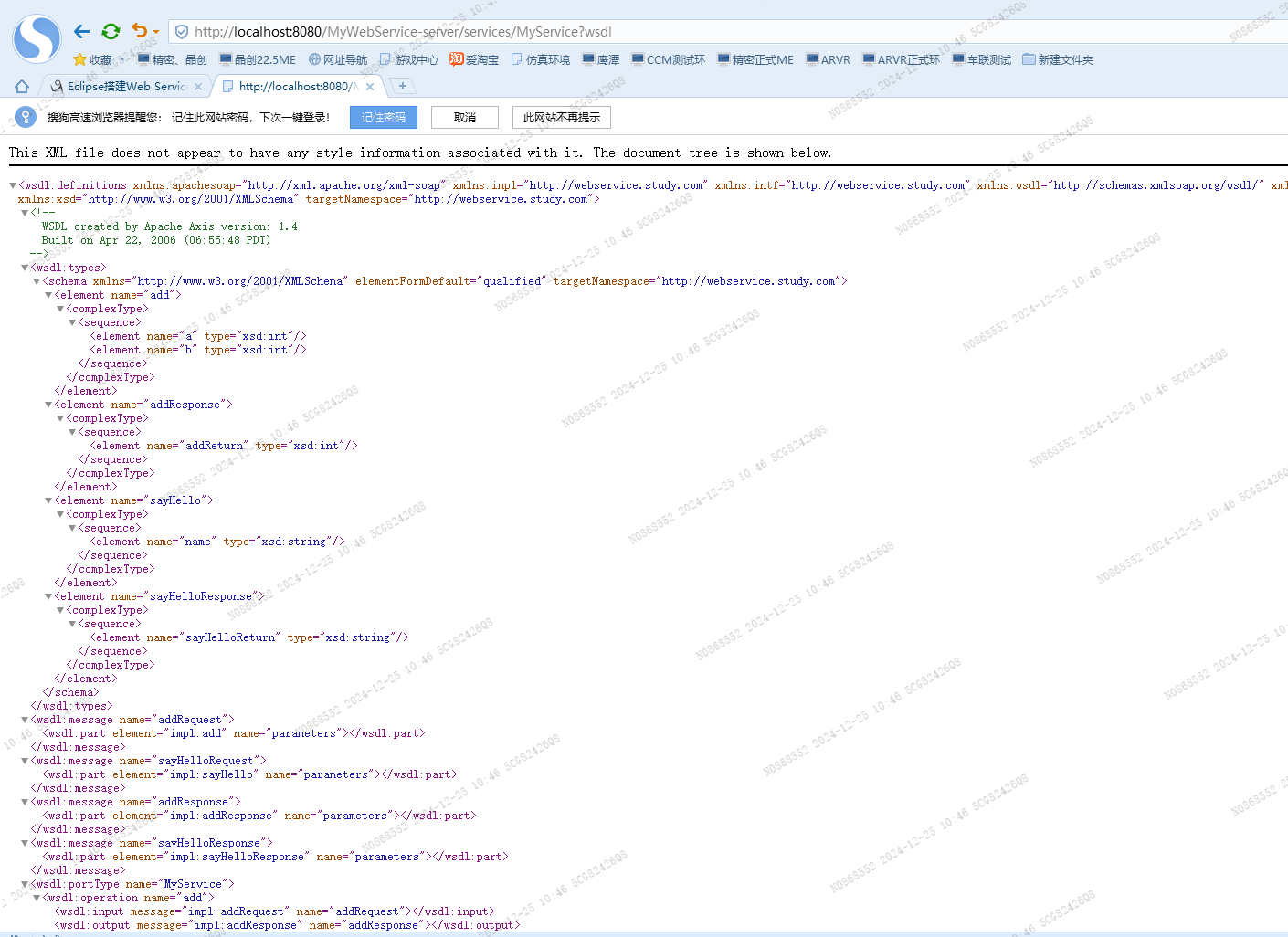Image resolution: width=1288 pixels, height=937 pixels.
Task: Open the 游戏中心 bookmark
Action: (408, 59)
